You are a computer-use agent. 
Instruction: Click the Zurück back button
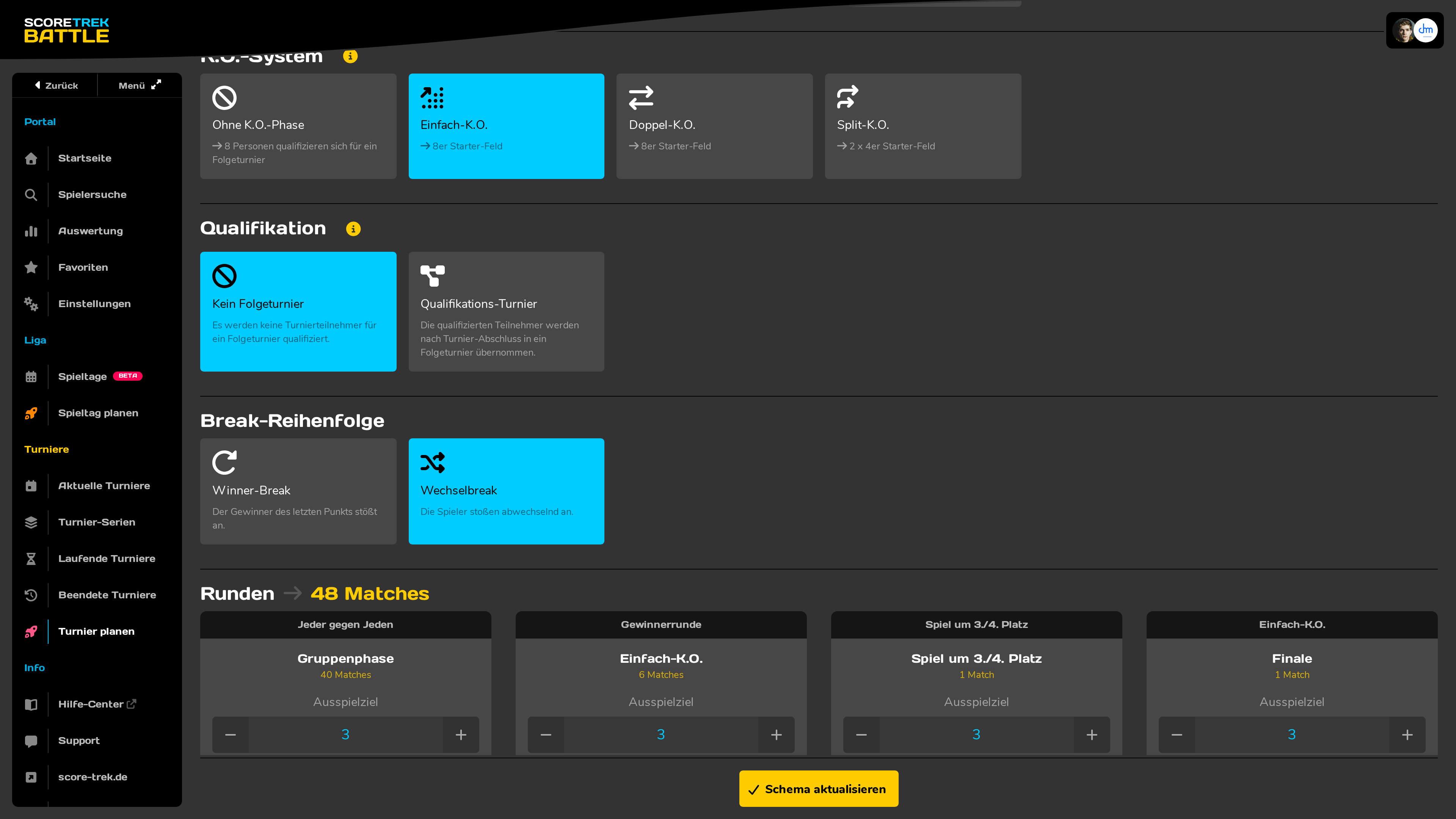point(55,85)
